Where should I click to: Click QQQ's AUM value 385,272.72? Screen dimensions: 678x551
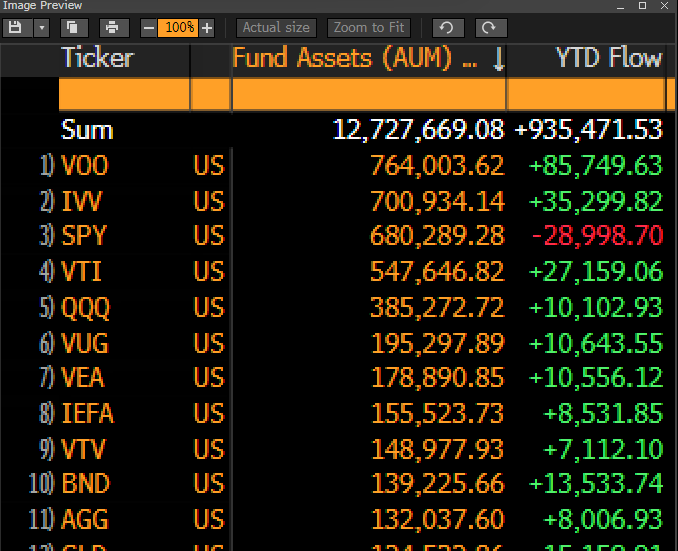(x=437, y=308)
